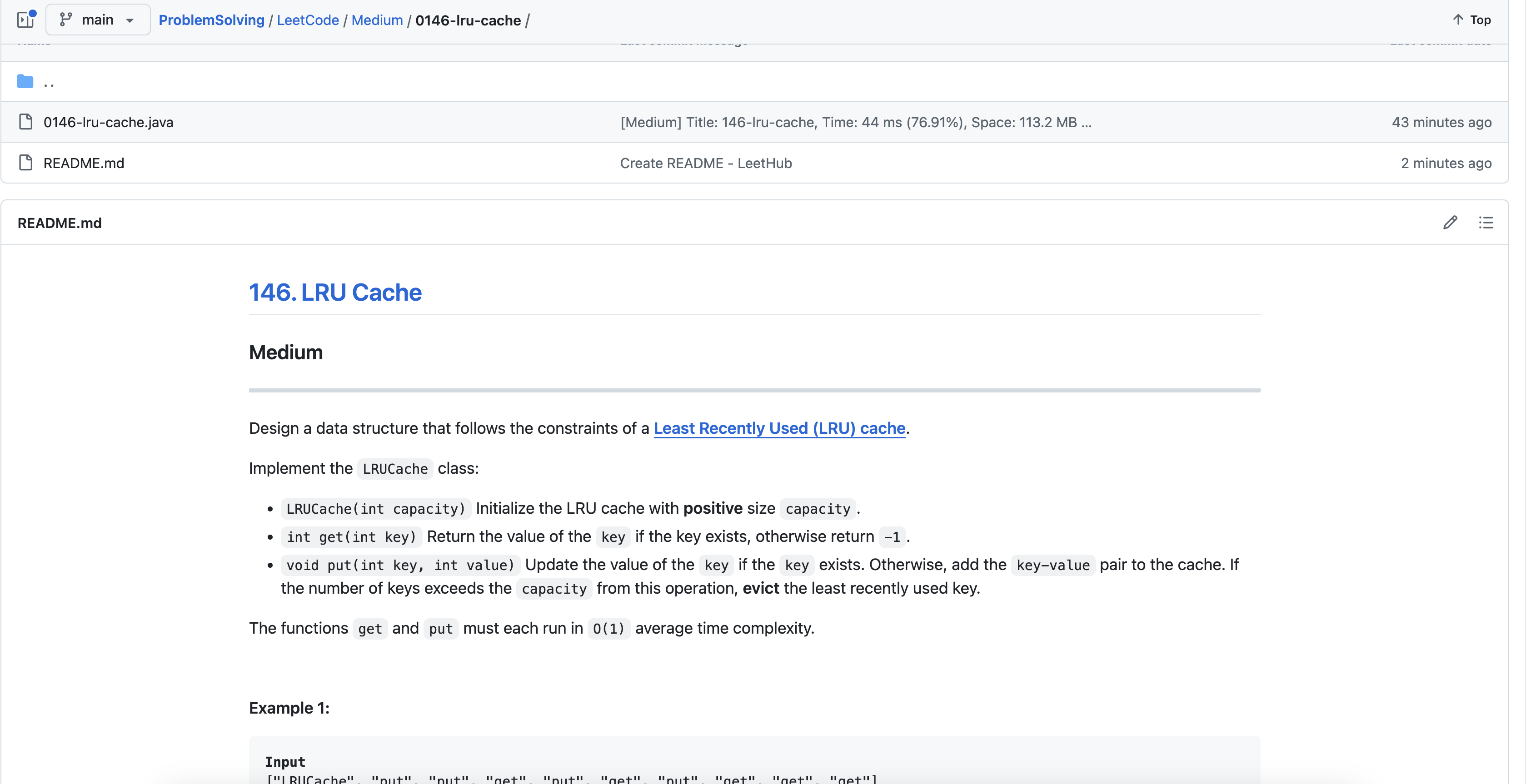Navigate to LeetCode breadcrumb folder
This screenshot has width=1526, height=784.
click(308, 20)
